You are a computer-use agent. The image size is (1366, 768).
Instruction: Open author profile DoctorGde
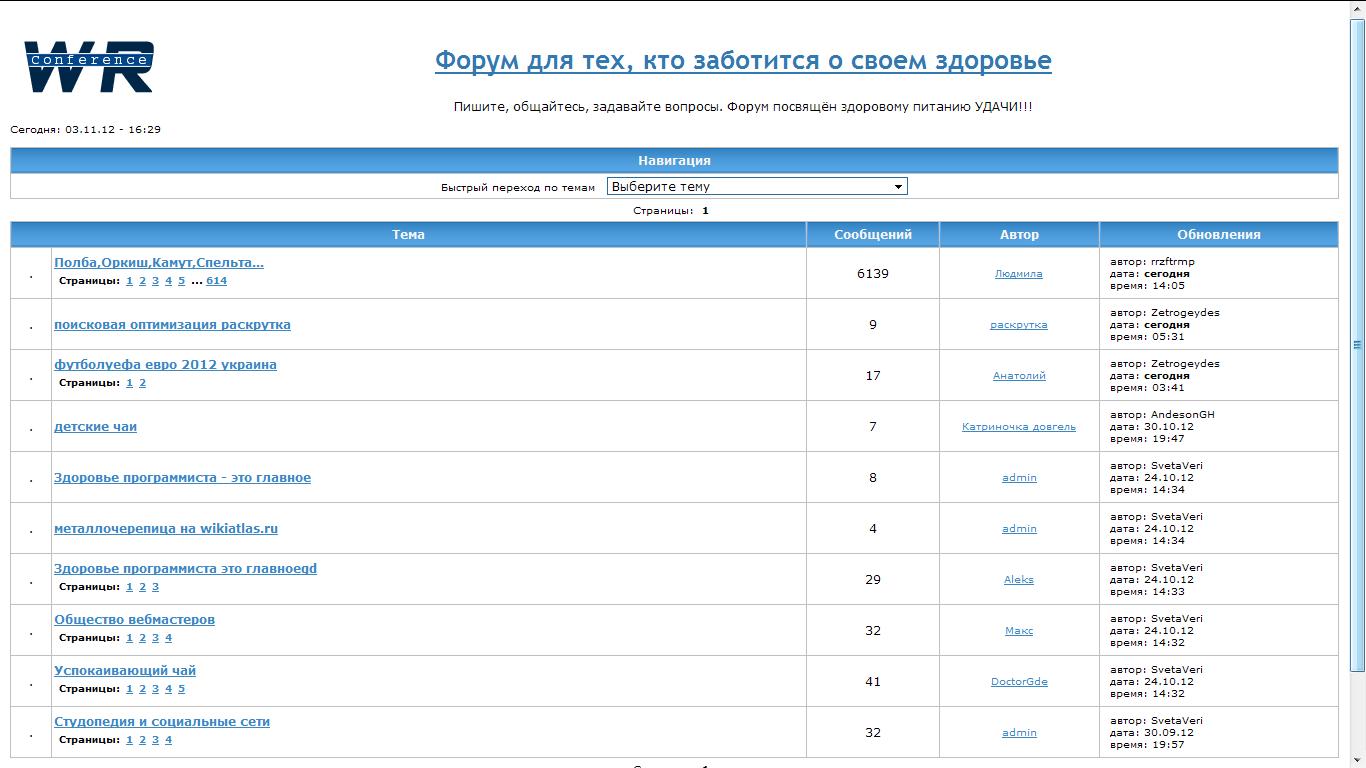coord(1019,682)
